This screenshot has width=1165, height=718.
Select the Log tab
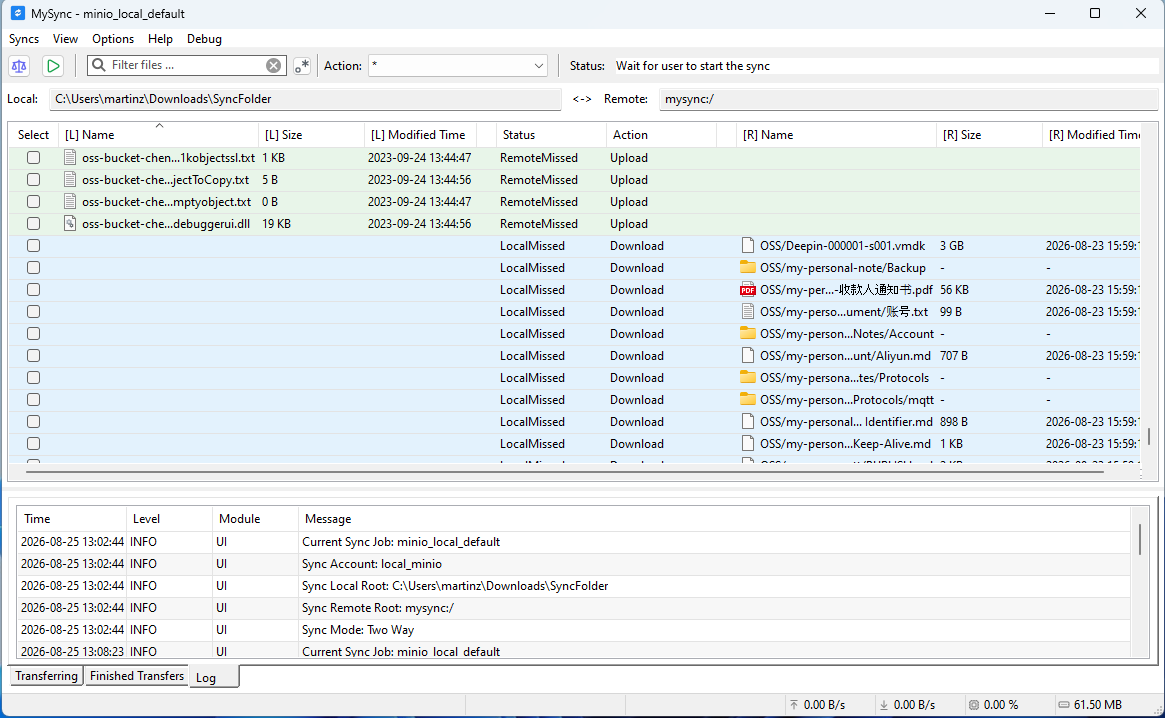pyautogui.click(x=214, y=677)
